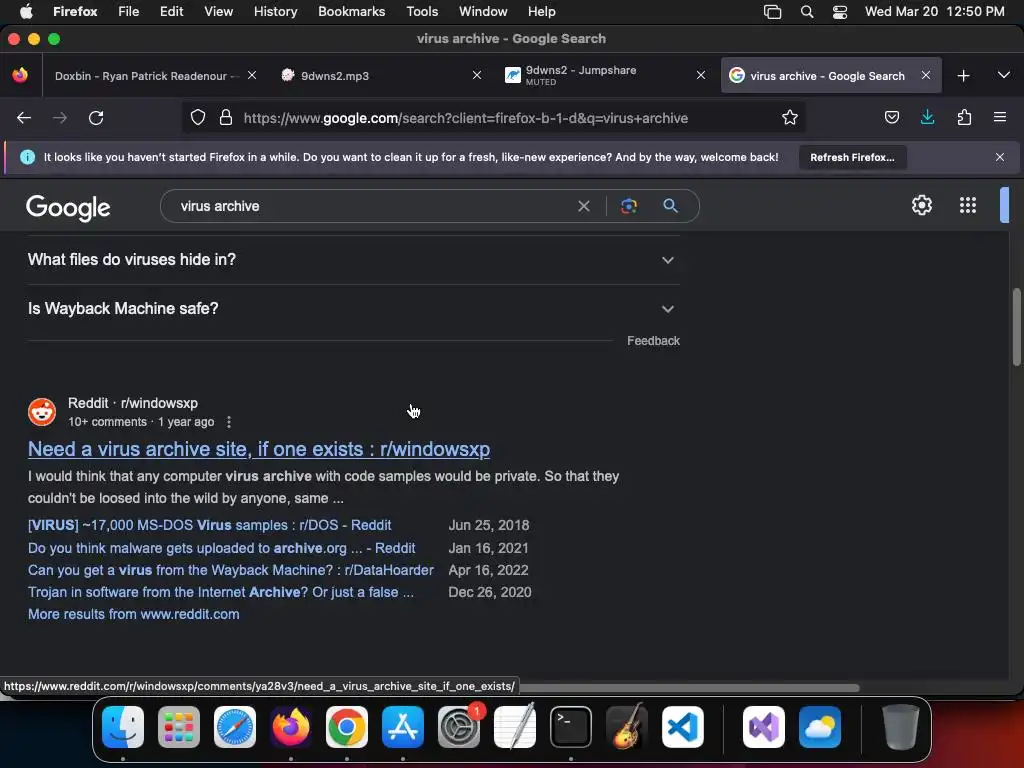This screenshot has height=768, width=1024.
Task: Click the horizontal scrollbar at page bottom
Action: [x=689, y=688]
